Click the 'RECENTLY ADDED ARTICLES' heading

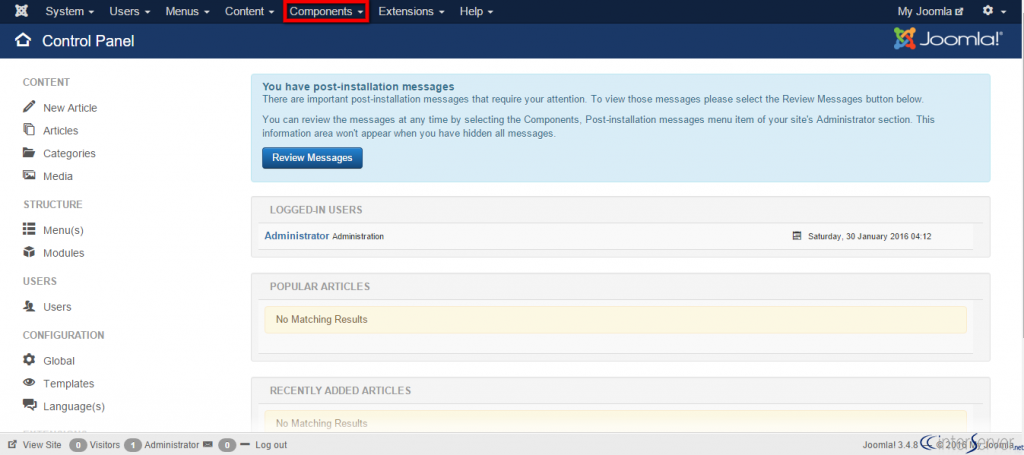[340, 390]
